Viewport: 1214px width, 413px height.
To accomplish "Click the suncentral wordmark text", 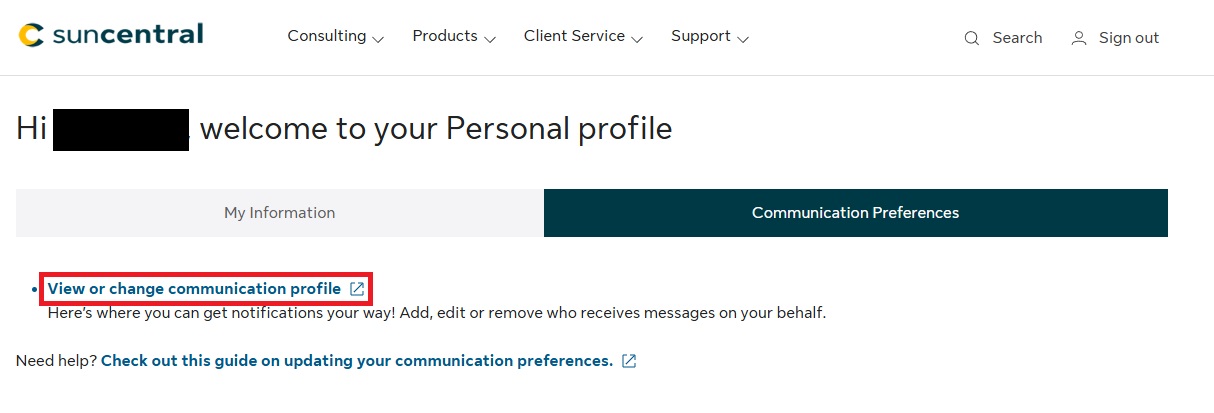I will coord(126,35).
